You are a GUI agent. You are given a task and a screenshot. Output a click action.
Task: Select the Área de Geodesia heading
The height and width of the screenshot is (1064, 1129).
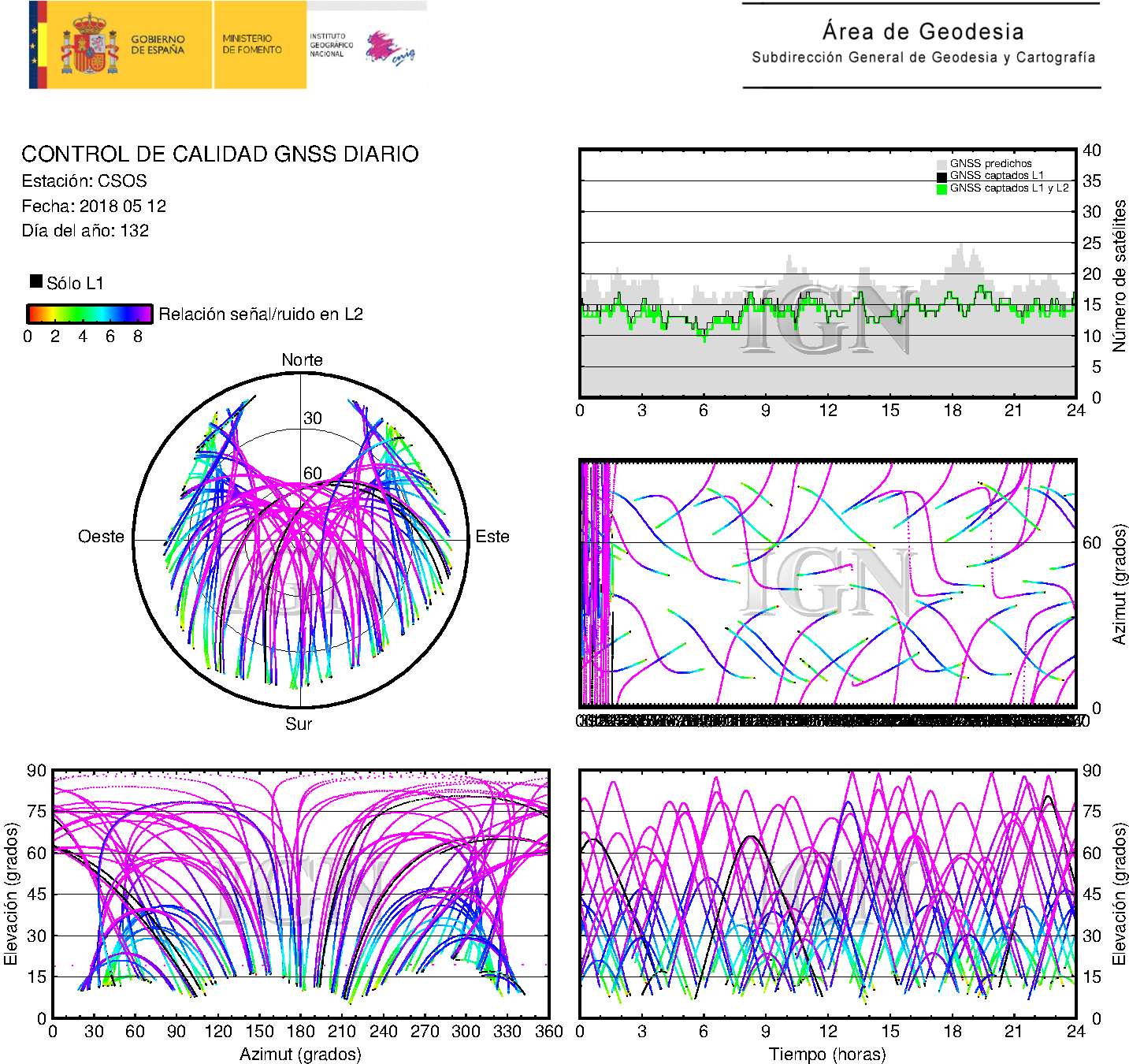pyautogui.click(x=923, y=32)
